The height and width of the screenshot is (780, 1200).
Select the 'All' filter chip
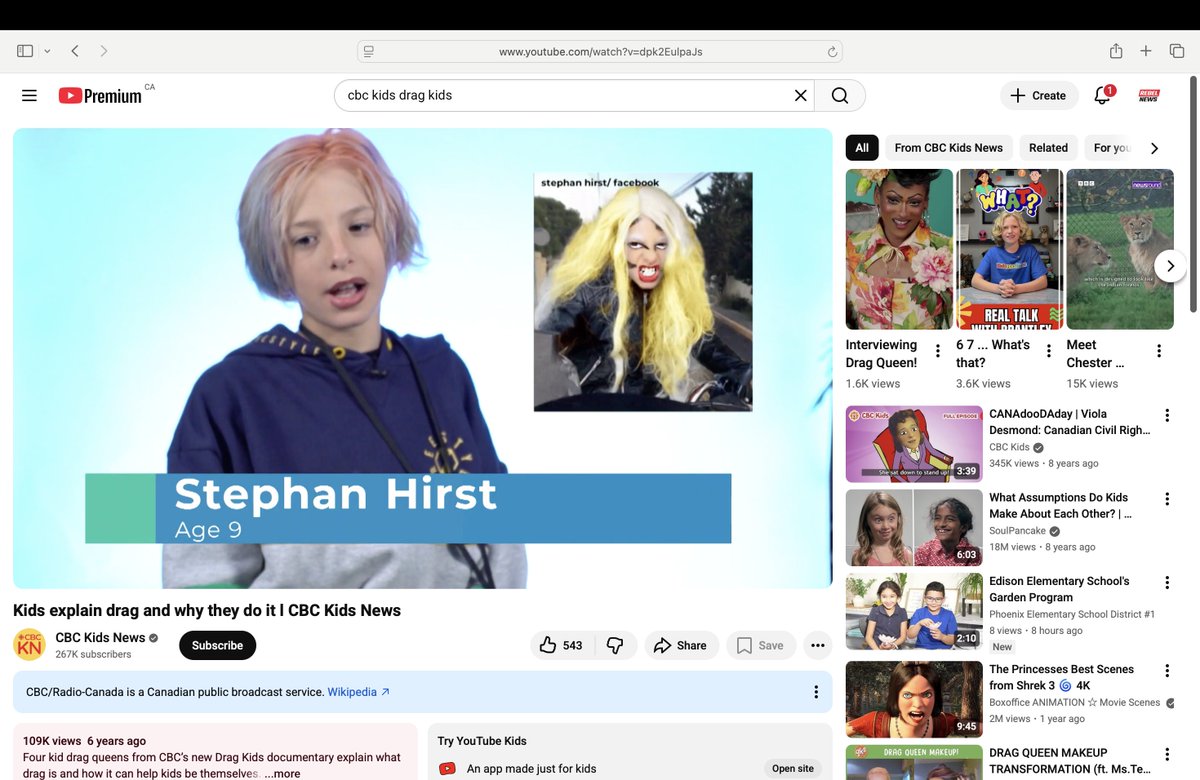point(862,147)
